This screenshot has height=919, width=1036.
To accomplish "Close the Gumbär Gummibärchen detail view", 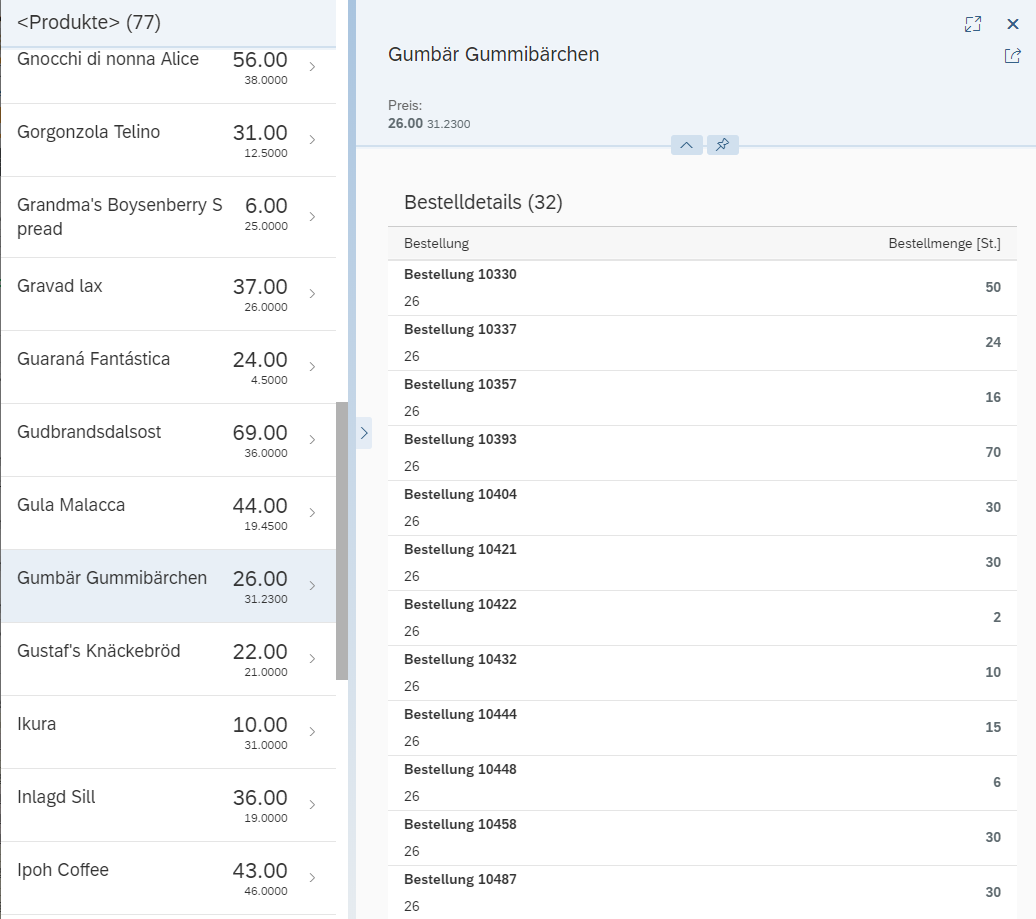I will click(1013, 24).
